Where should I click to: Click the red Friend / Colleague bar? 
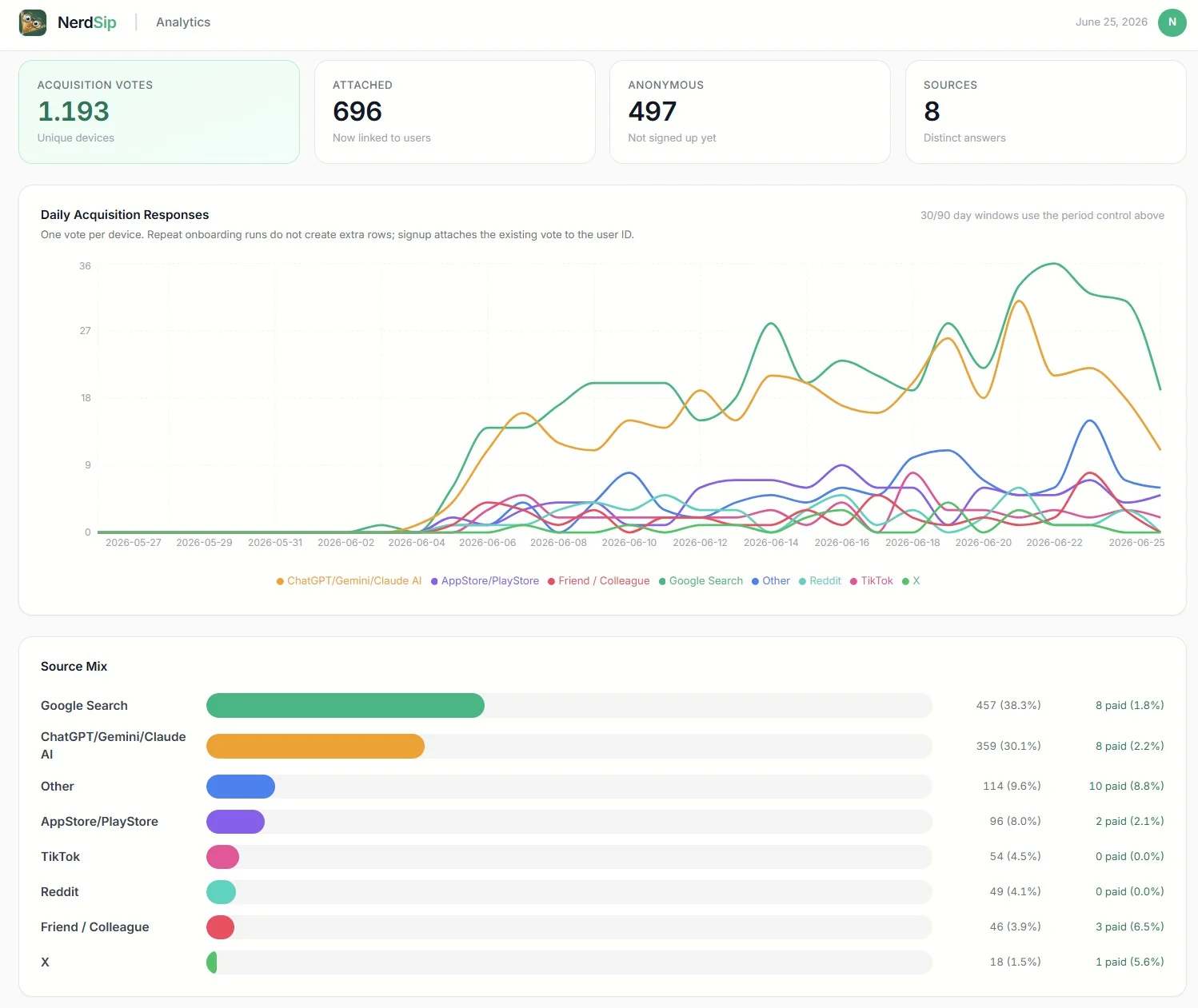point(220,927)
